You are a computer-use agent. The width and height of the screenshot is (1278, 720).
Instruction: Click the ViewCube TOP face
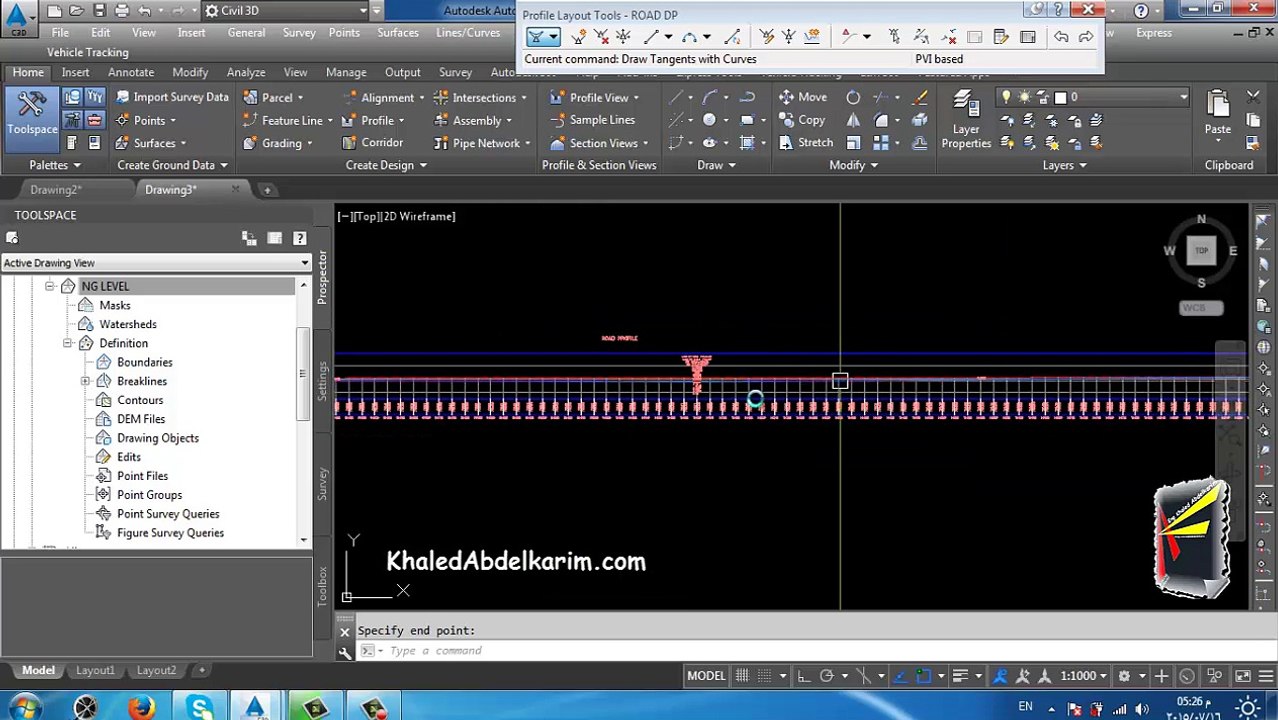[1201, 250]
